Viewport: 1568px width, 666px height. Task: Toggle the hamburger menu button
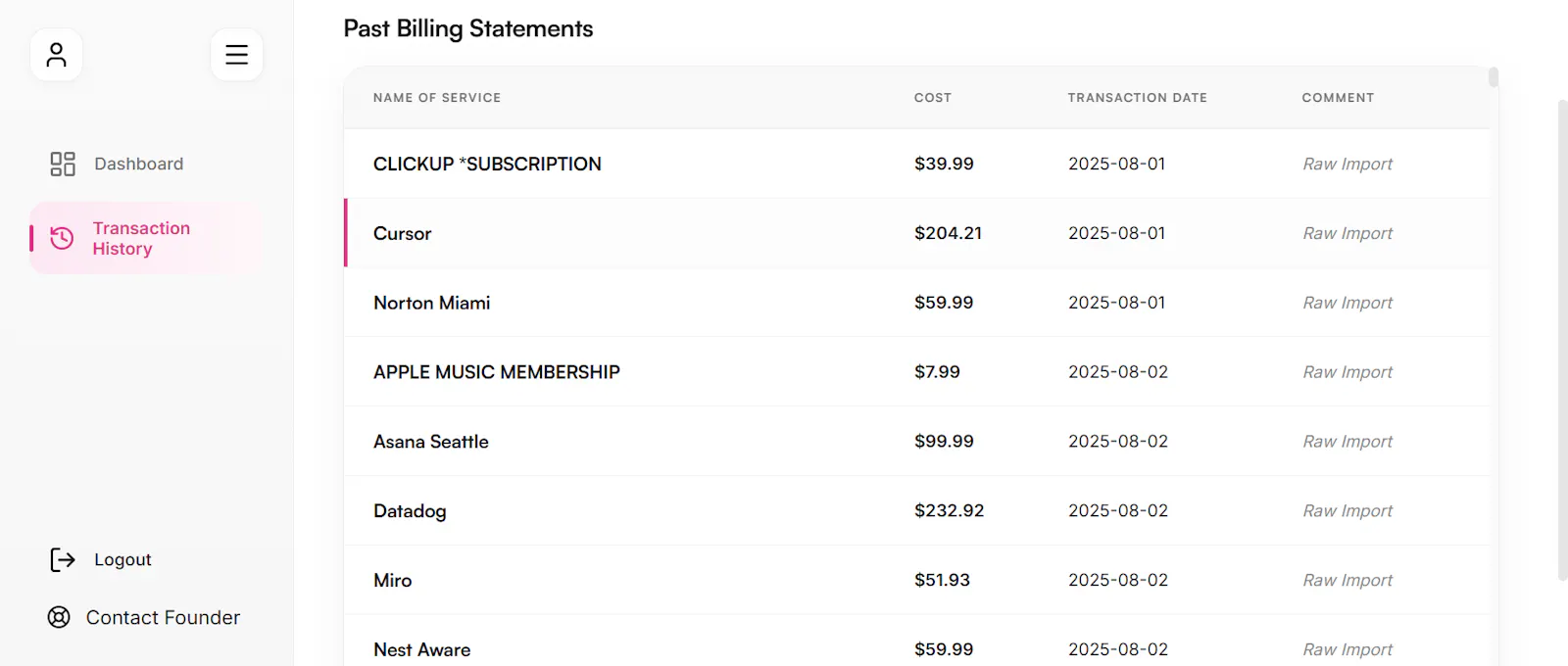(236, 55)
